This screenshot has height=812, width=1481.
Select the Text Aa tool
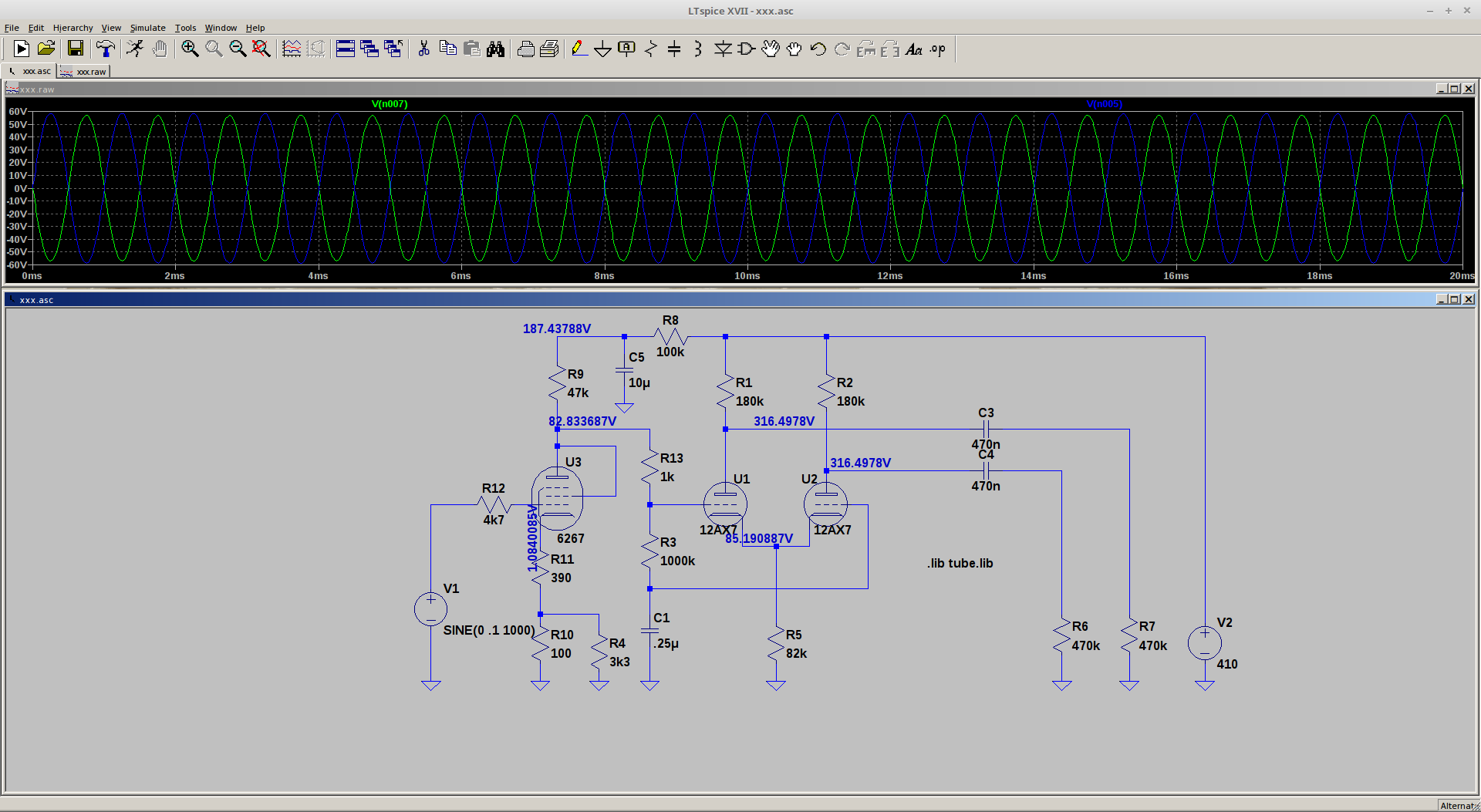click(914, 49)
